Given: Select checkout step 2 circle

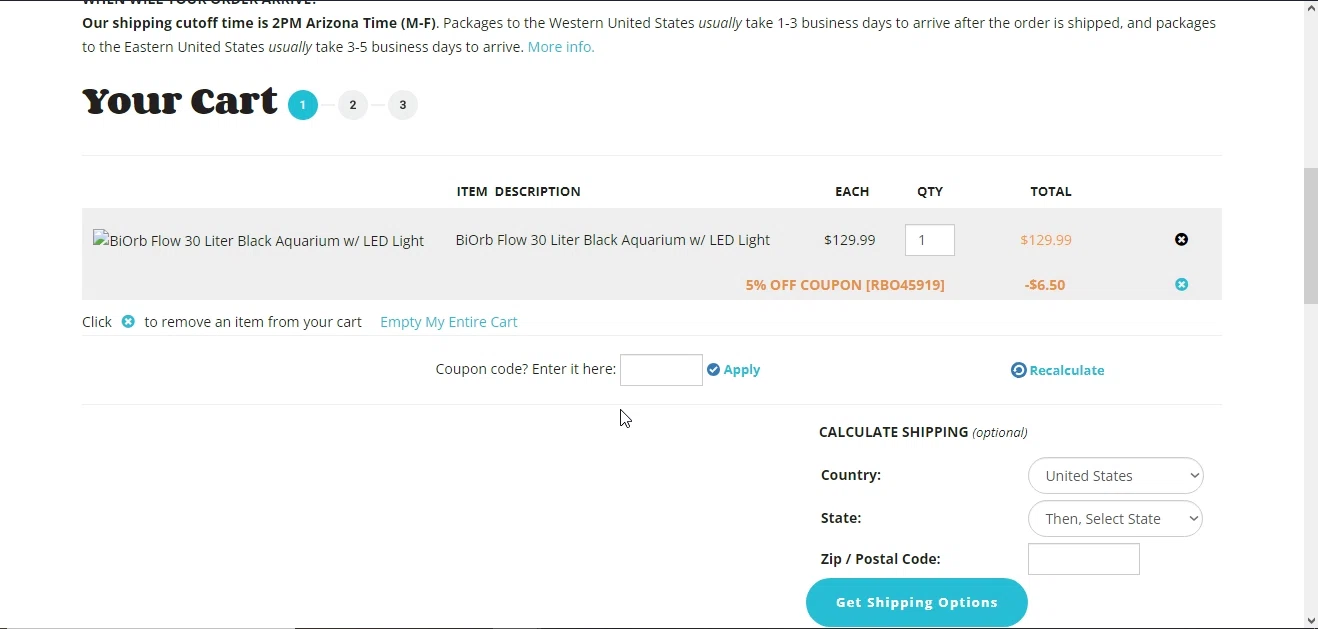Looking at the screenshot, I should coord(353,105).
